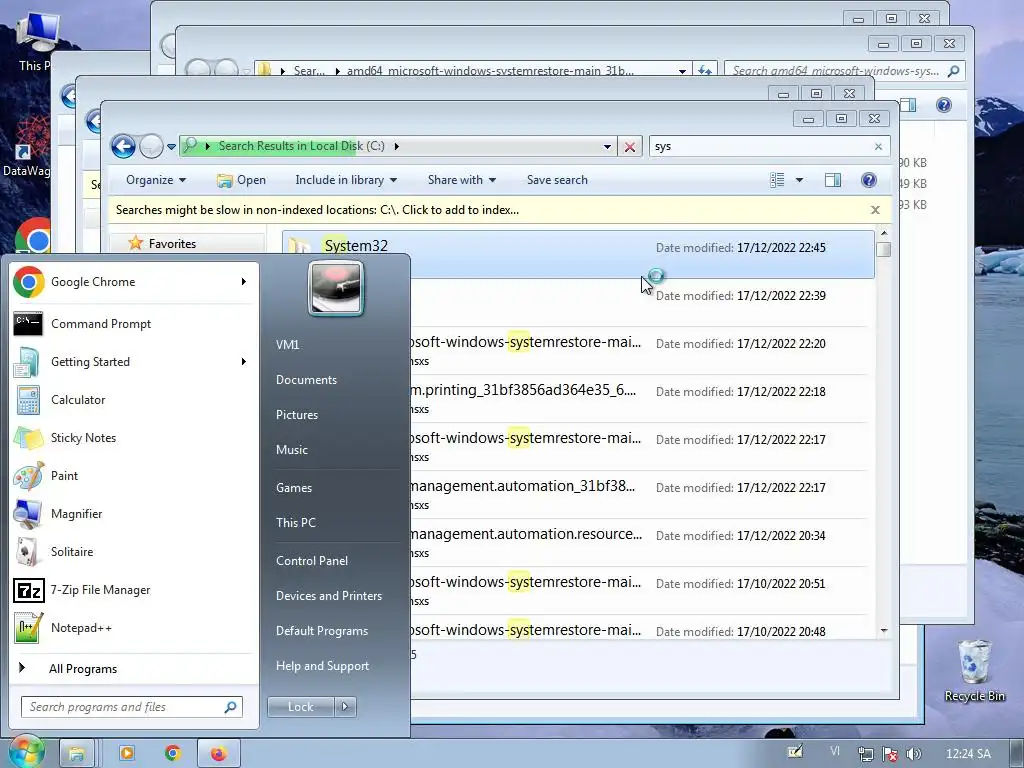Click the Back button in search window
This screenshot has height=768, width=1024.
point(123,146)
